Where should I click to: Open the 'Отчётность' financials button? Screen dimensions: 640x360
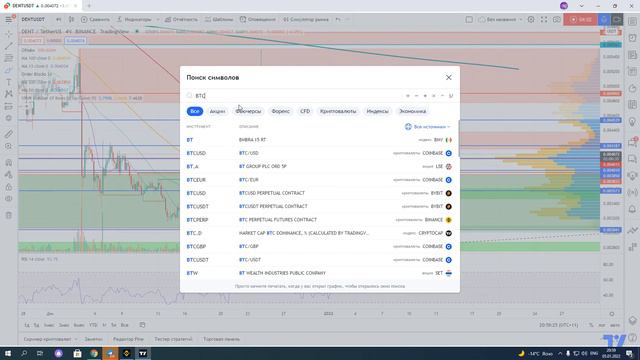tap(181, 19)
